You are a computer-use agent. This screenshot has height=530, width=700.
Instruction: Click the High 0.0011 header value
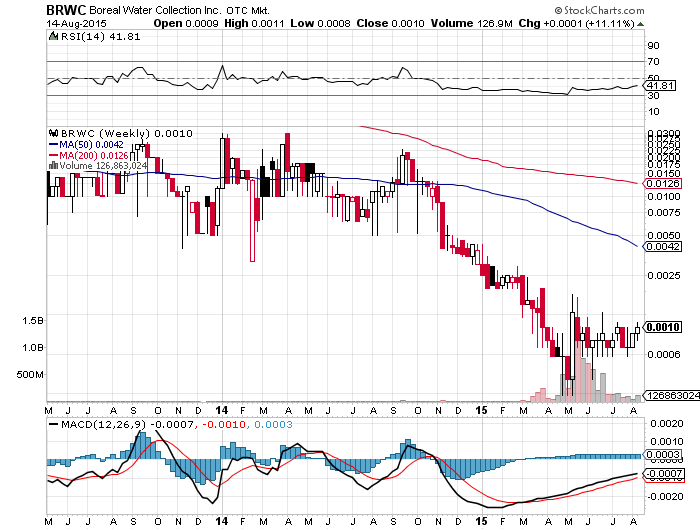pos(254,23)
